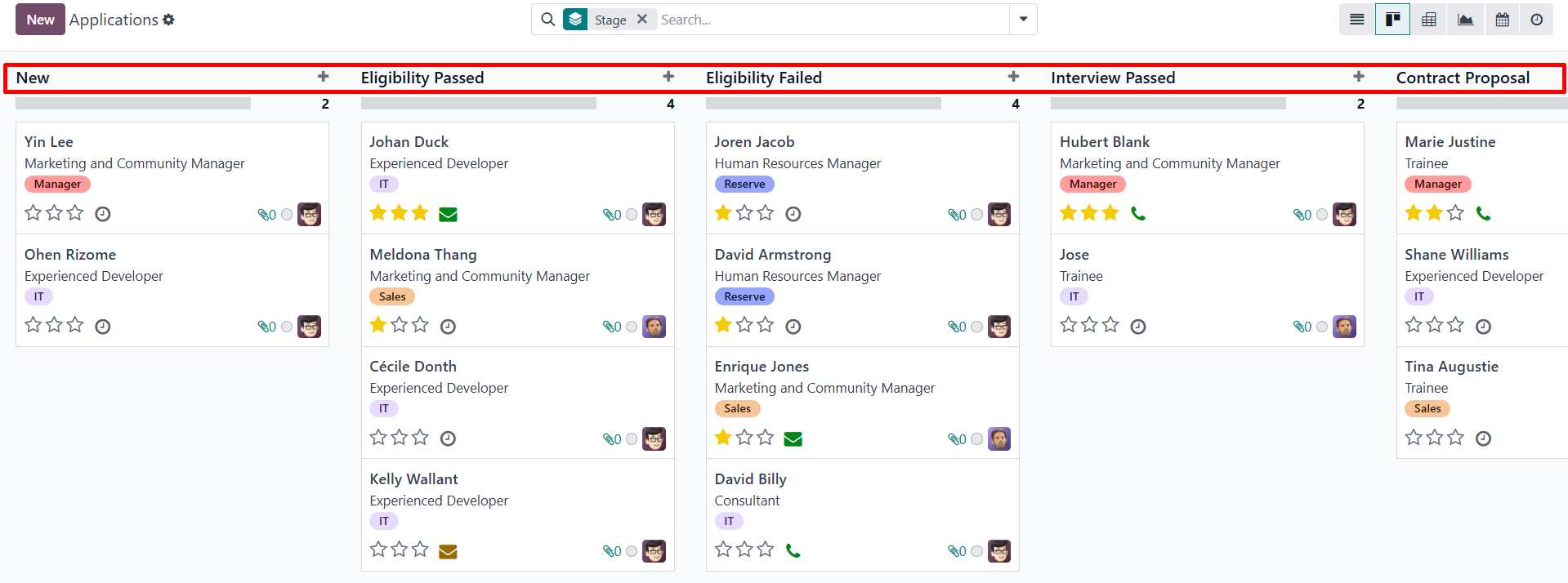This screenshot has width=1568, height=583.
Task: Switch to list view
Action: [1357, 20]
